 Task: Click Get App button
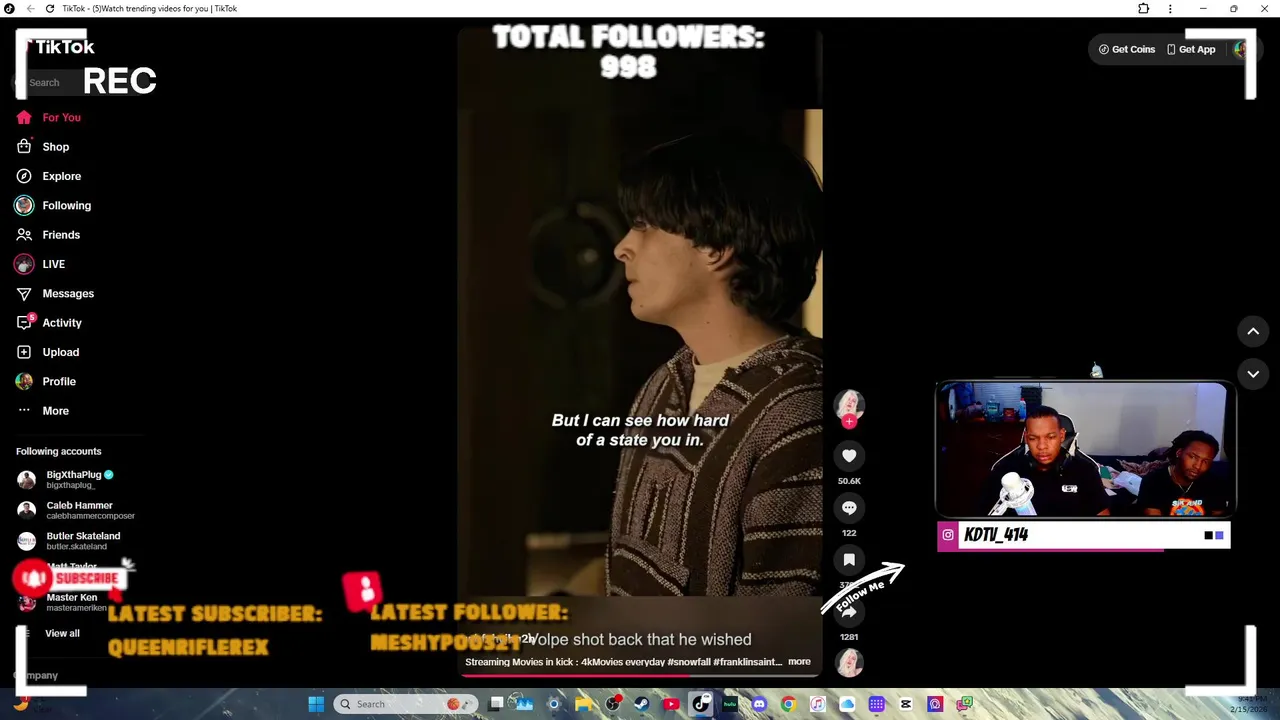(x=1191, y=49)
